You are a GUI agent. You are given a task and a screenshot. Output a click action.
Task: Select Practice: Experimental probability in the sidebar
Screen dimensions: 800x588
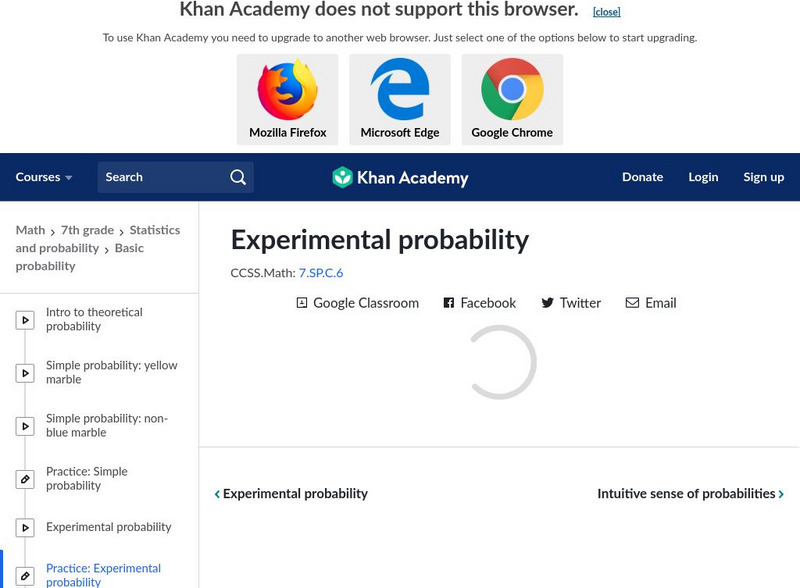click(103, 575)
